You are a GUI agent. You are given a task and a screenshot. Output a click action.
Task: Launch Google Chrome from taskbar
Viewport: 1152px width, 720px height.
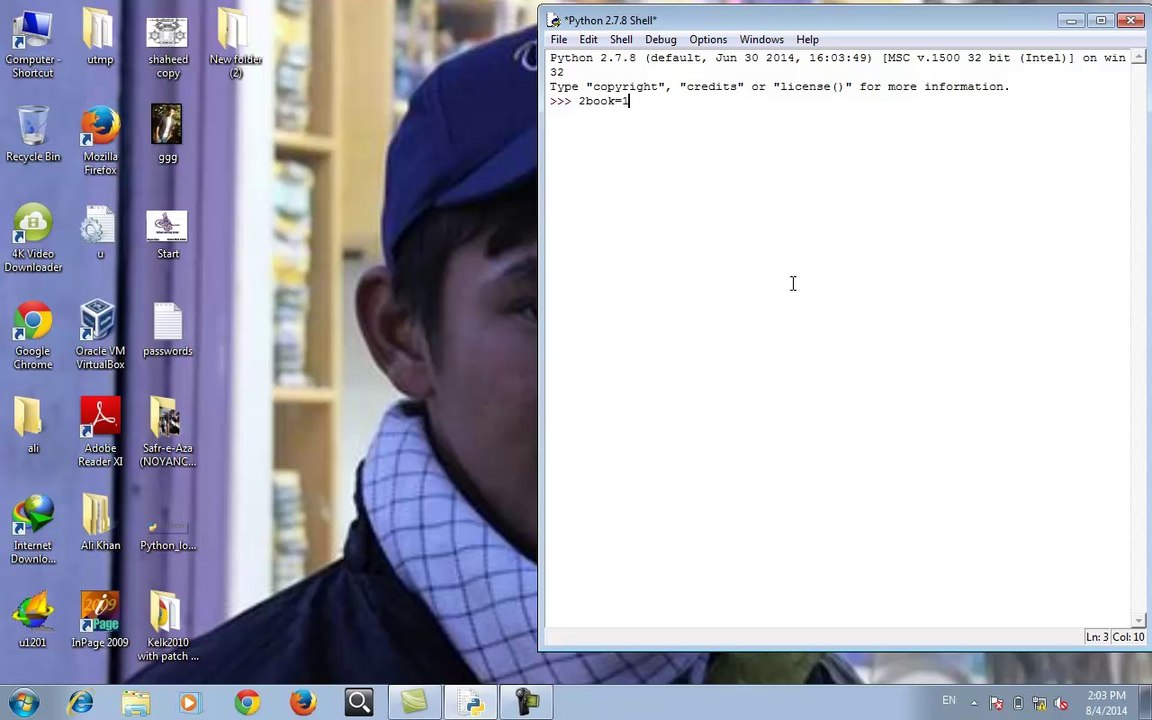point(247,703)
